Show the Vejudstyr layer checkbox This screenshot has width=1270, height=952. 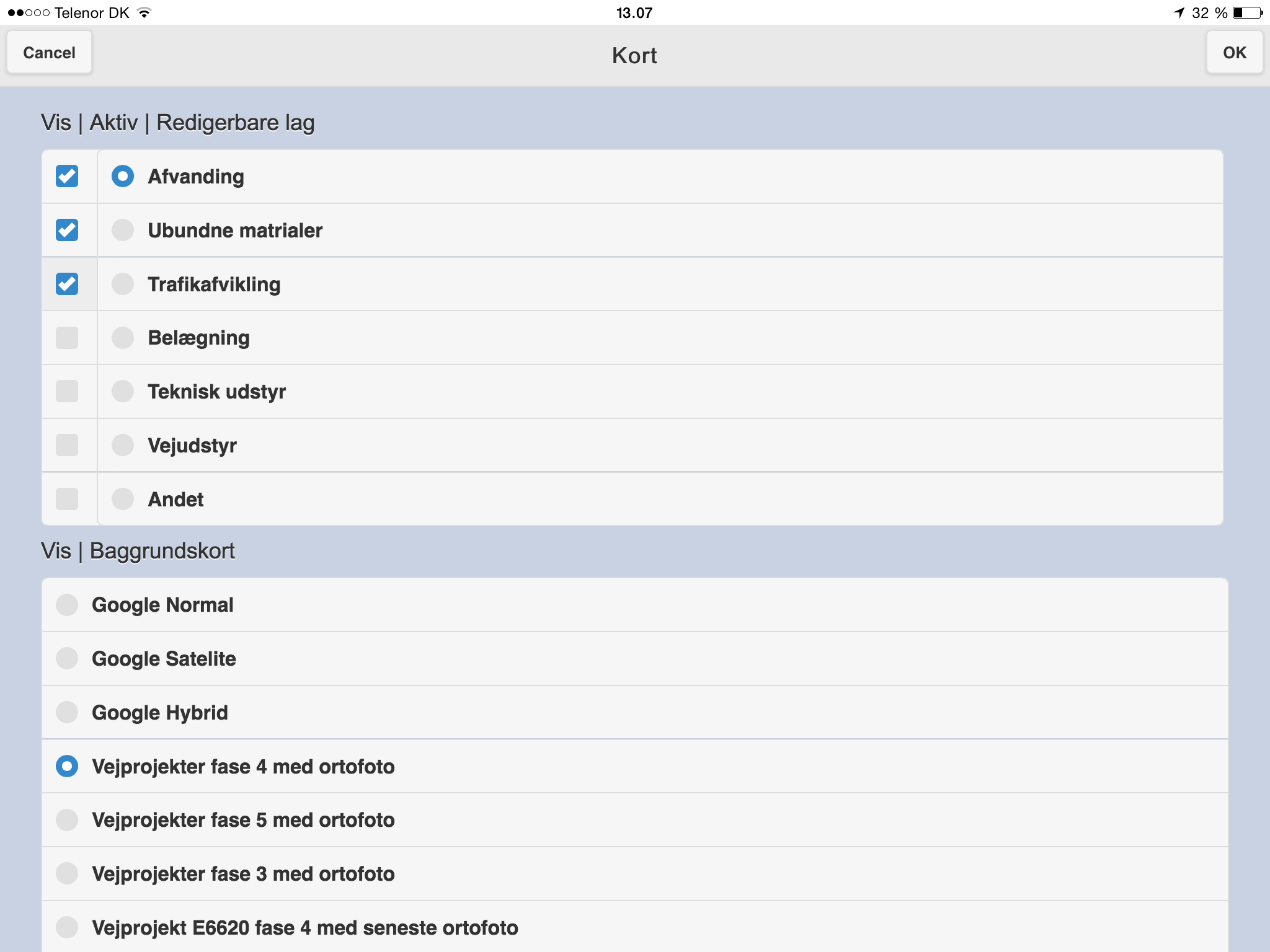[x=67, y=445]
